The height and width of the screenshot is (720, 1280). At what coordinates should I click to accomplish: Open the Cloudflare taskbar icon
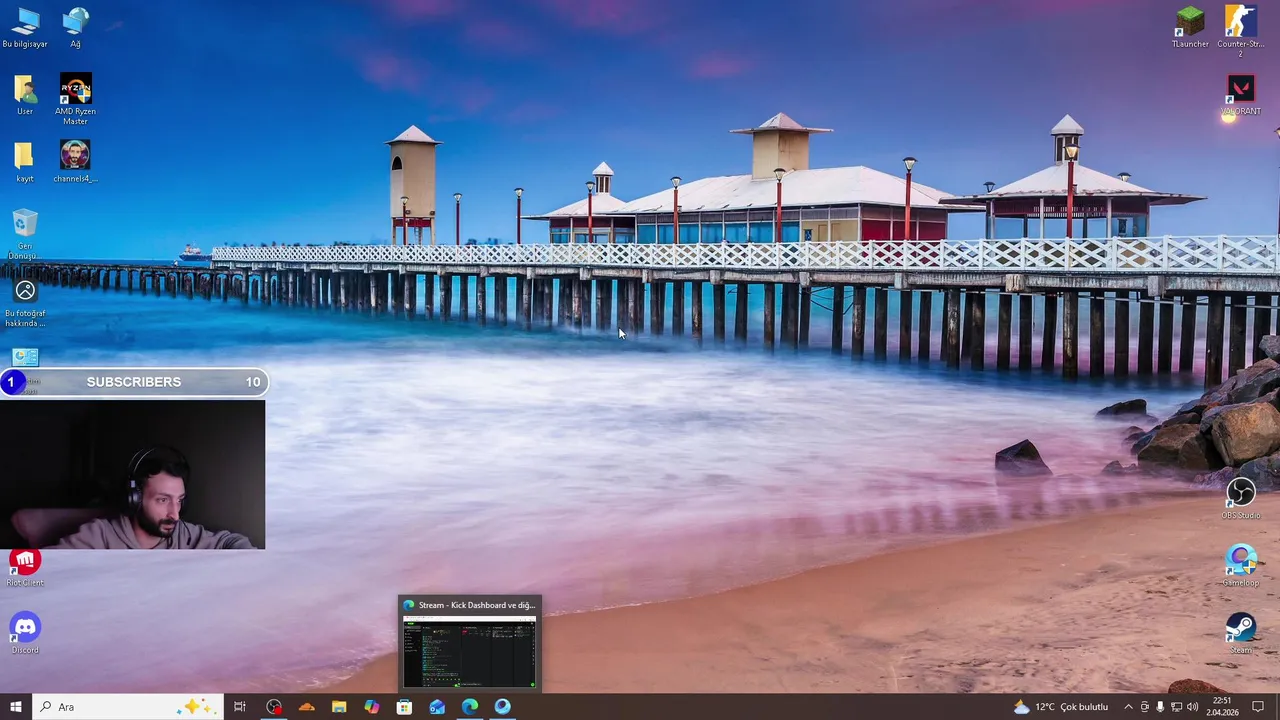click(306, 707)
